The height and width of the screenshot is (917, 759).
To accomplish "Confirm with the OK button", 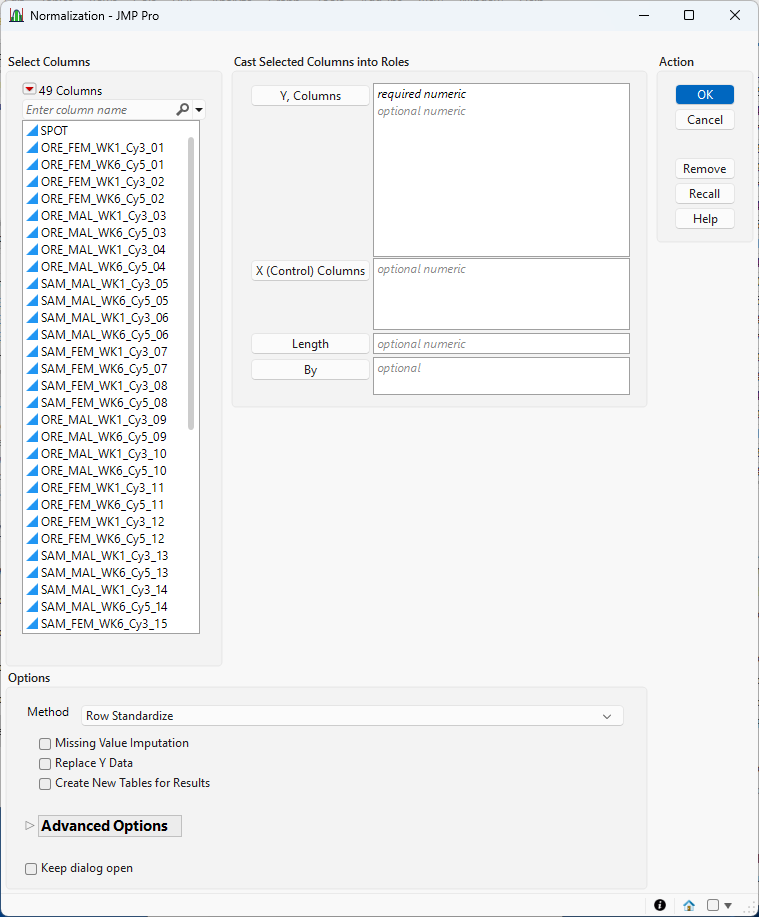I will (x=705, y=94).
